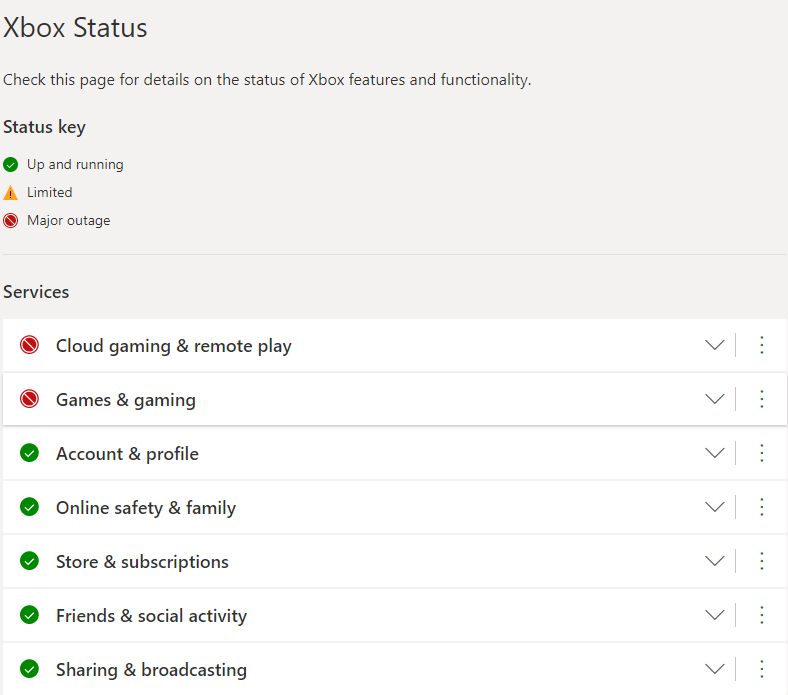This screenshot has height=695, width=788.
Task: Click the Xbox Status page title
Action: pos(75,28)
